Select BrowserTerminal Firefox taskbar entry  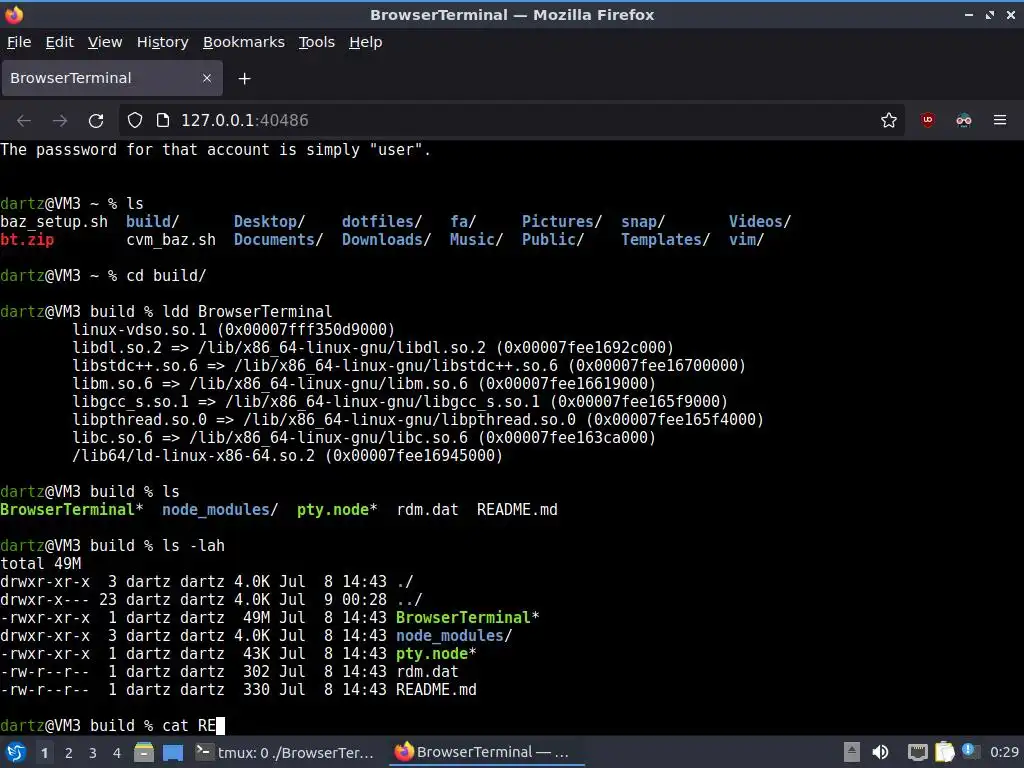pyautogui.click(x=487, y=753)
